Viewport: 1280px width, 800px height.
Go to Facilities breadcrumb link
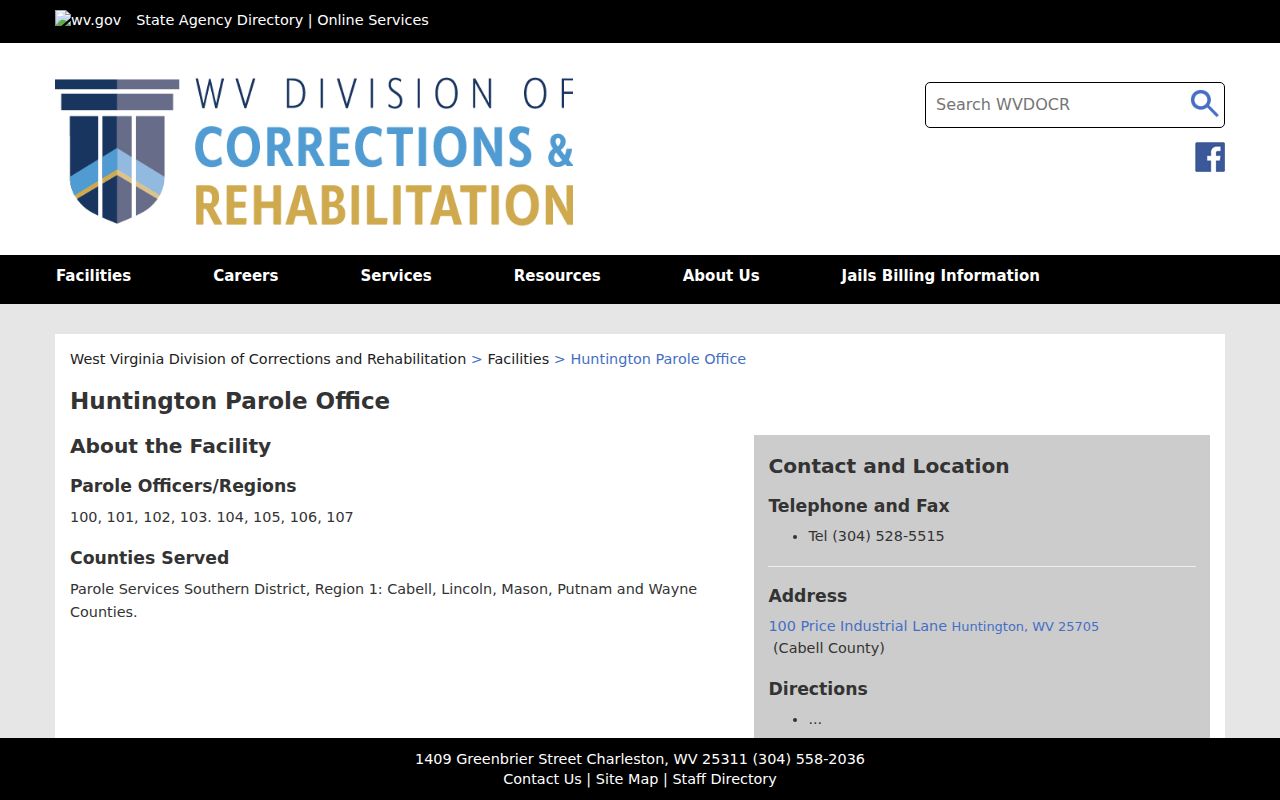tap(518, 359)
